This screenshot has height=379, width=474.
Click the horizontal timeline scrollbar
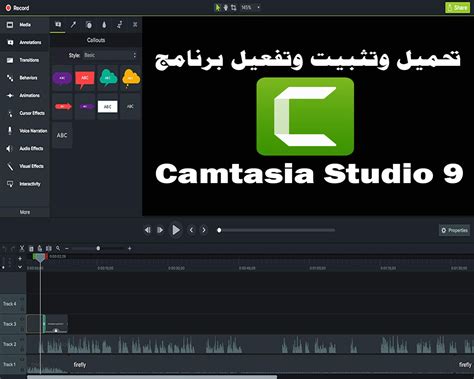click(x=152, y=377)
